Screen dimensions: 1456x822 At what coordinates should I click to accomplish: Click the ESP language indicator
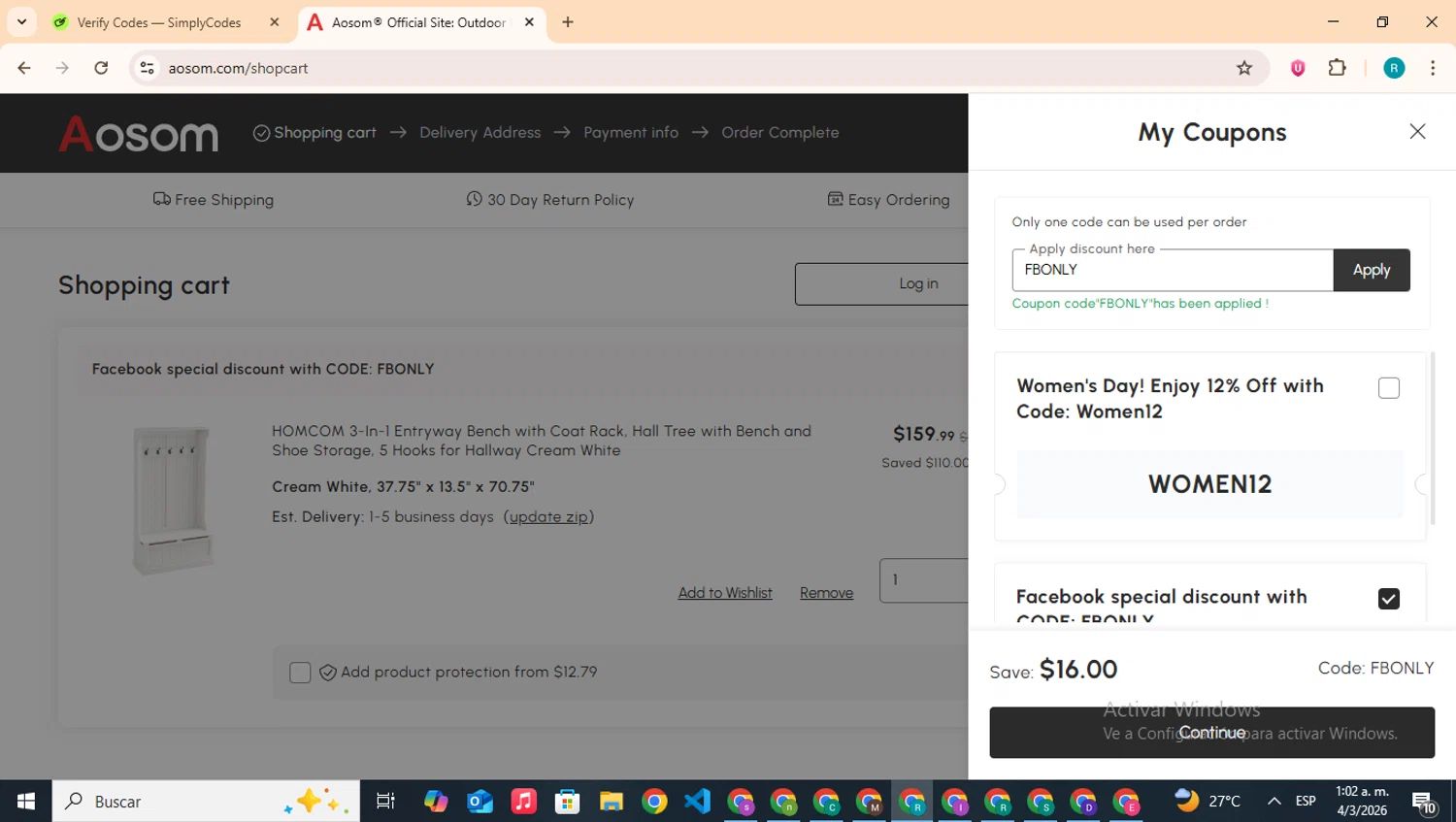[1306, 802]
